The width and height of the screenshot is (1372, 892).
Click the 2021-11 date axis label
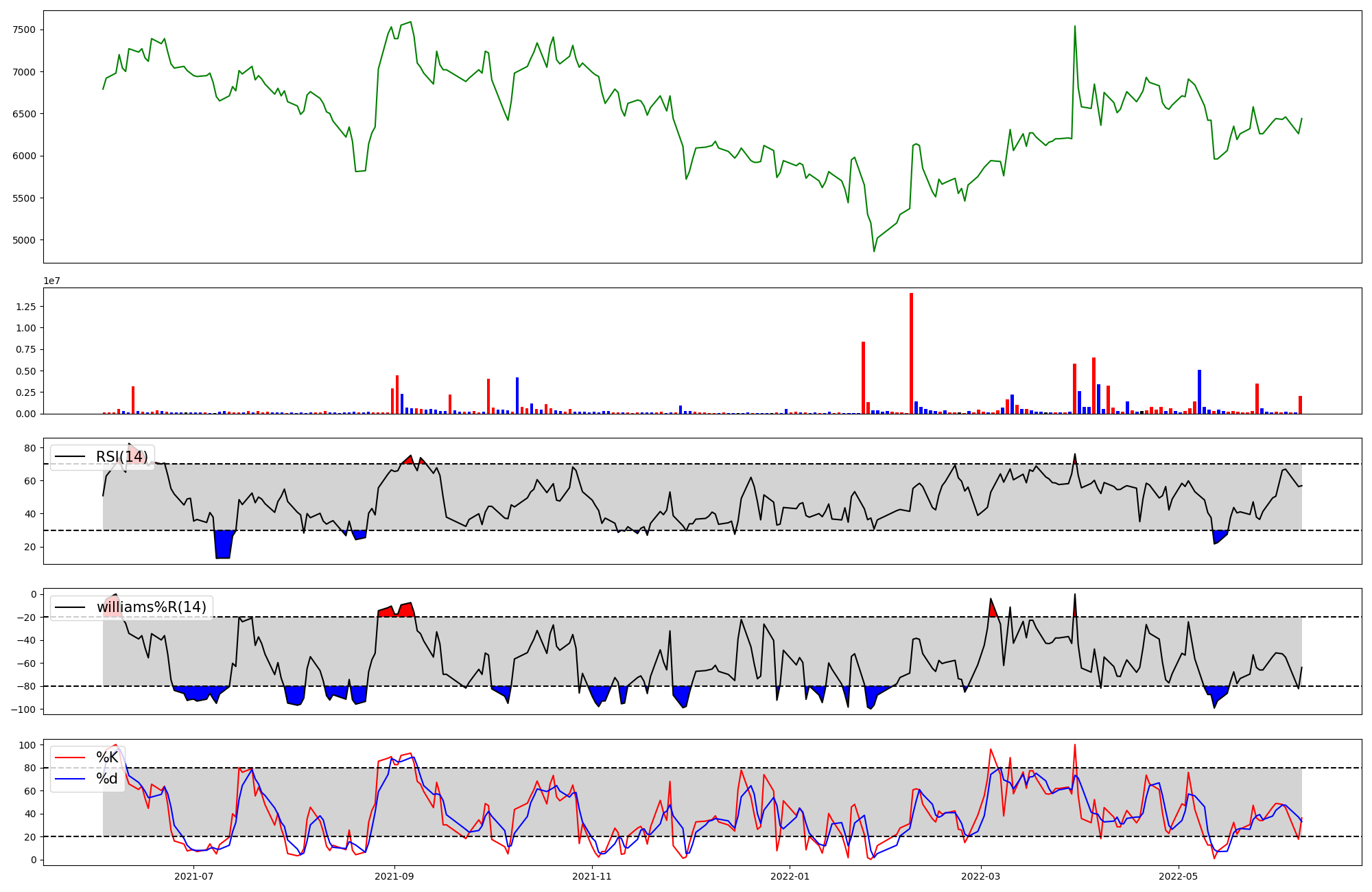(x=591, y=876)
